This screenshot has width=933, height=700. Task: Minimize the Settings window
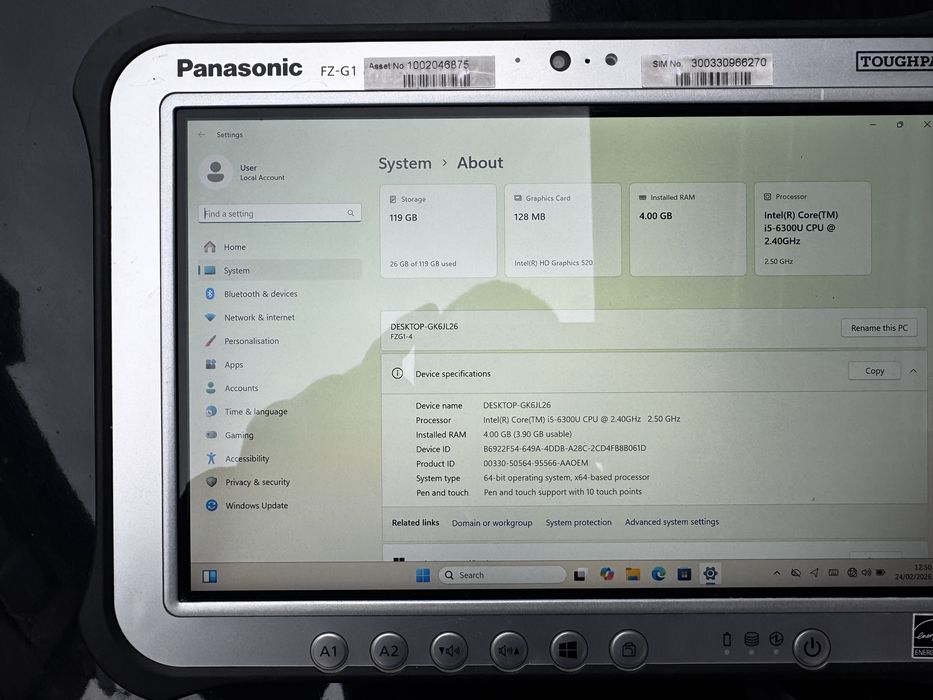[x=873, y=124]
